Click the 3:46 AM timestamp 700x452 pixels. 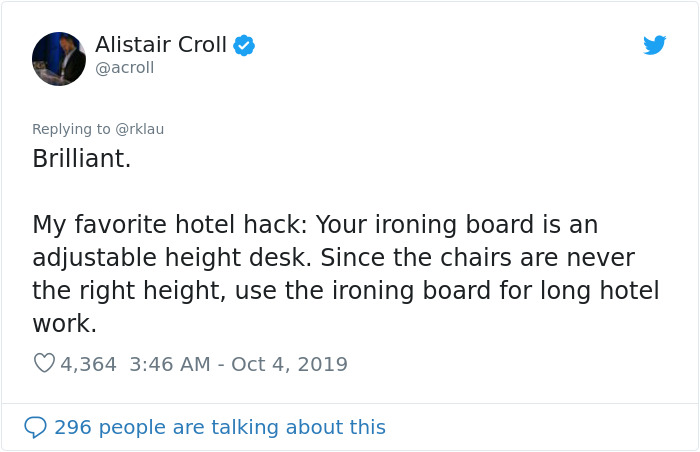pos(171,364)
